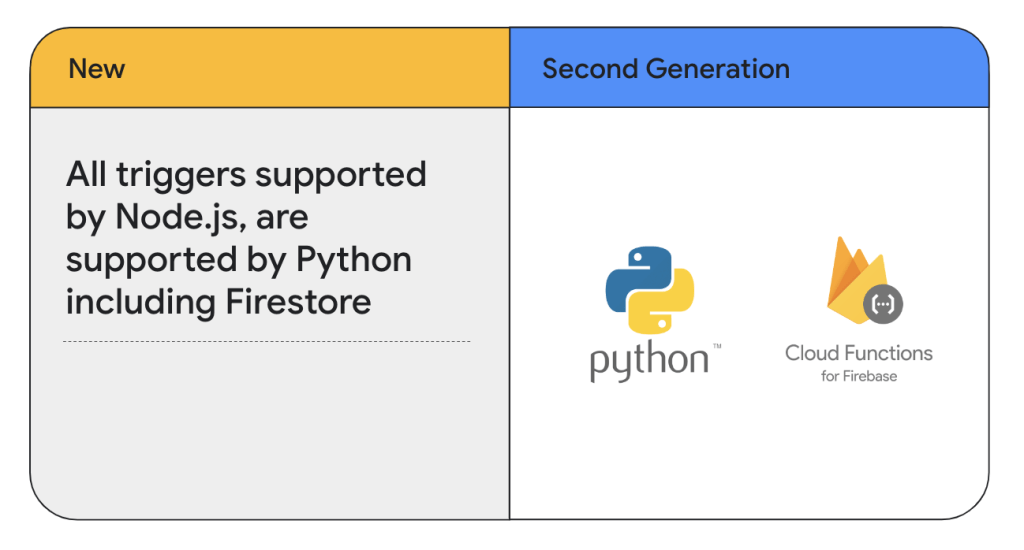Click the lowercase "python" wordmark
This screenshot has height=550, width=1024.
(648, 360)
